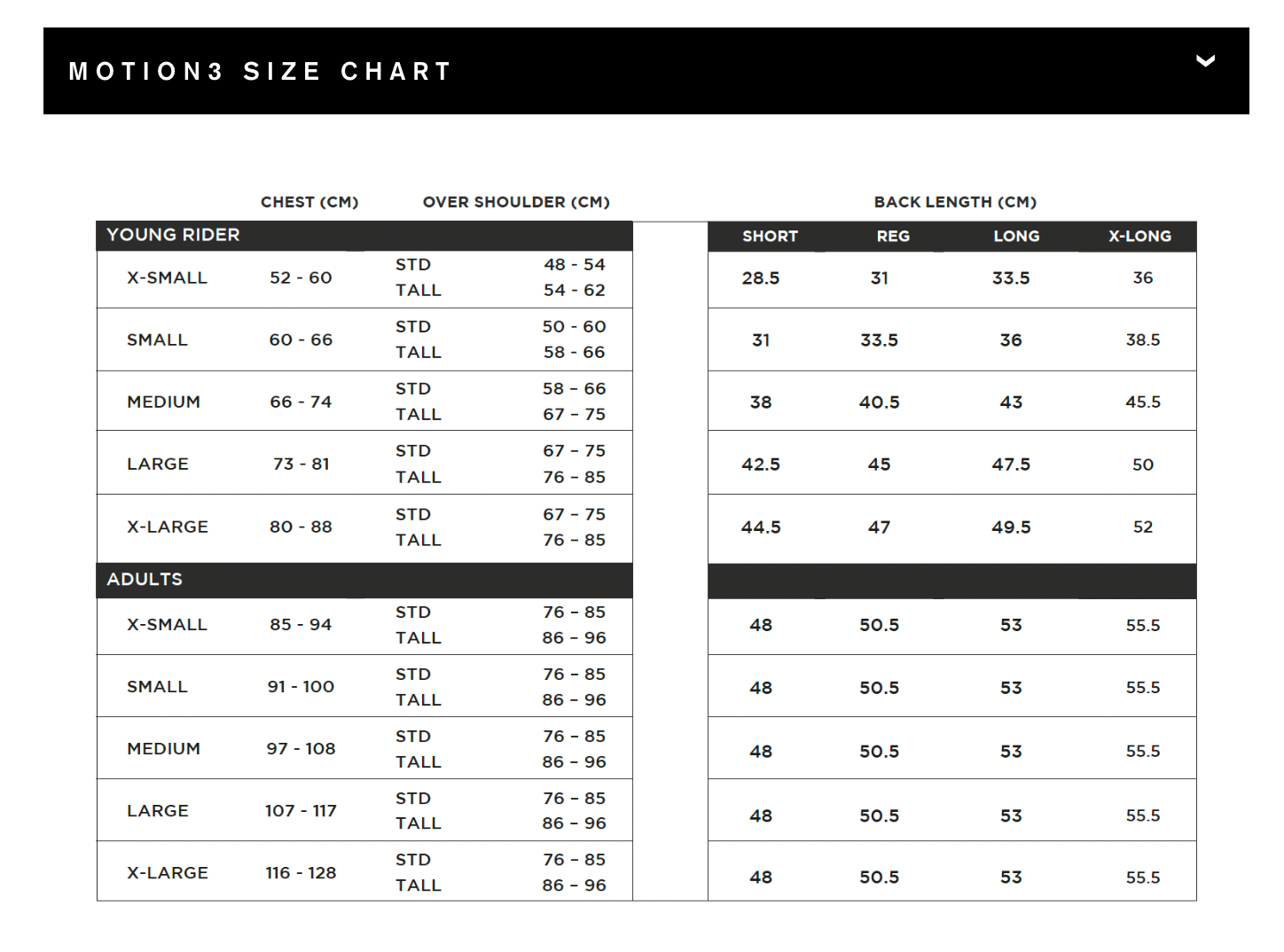Select the ADULTS section header
The image size is (1284, 952).
point(145,579)
